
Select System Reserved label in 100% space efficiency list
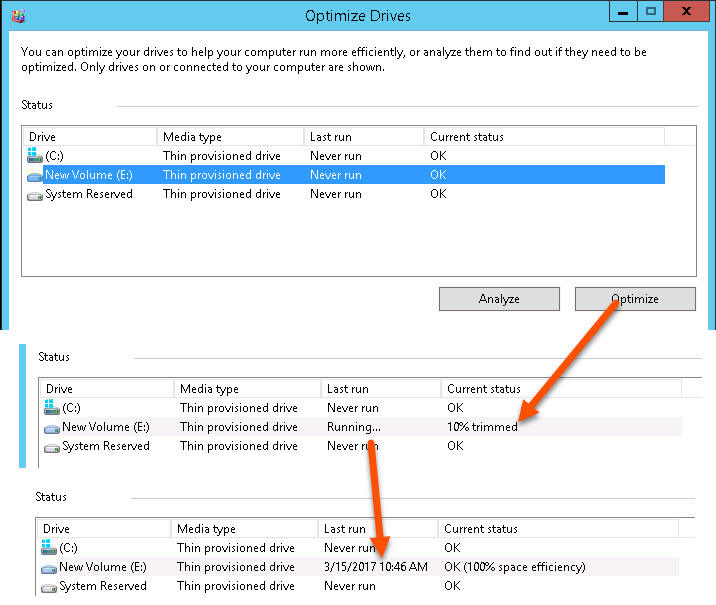[x=103, y=586]
